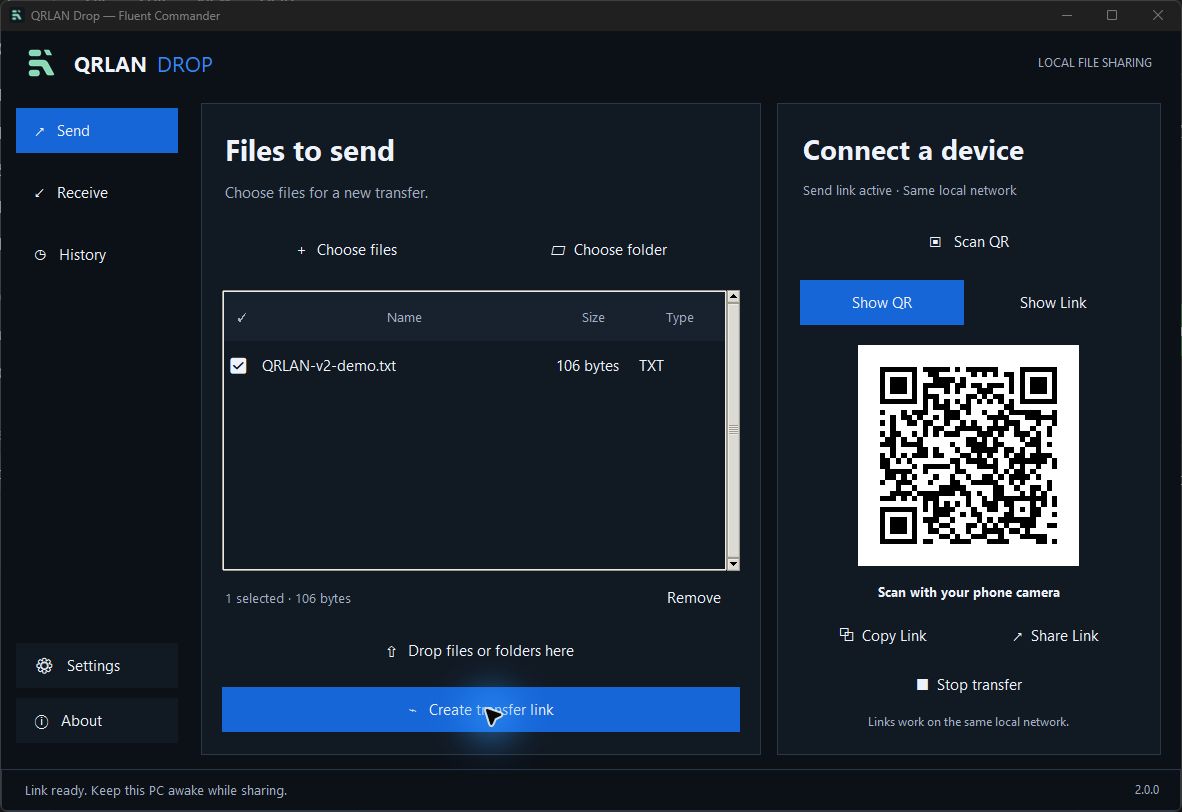Sort the file list by Size
Viewport: 1182px width, 812px height.
[593, 317]
